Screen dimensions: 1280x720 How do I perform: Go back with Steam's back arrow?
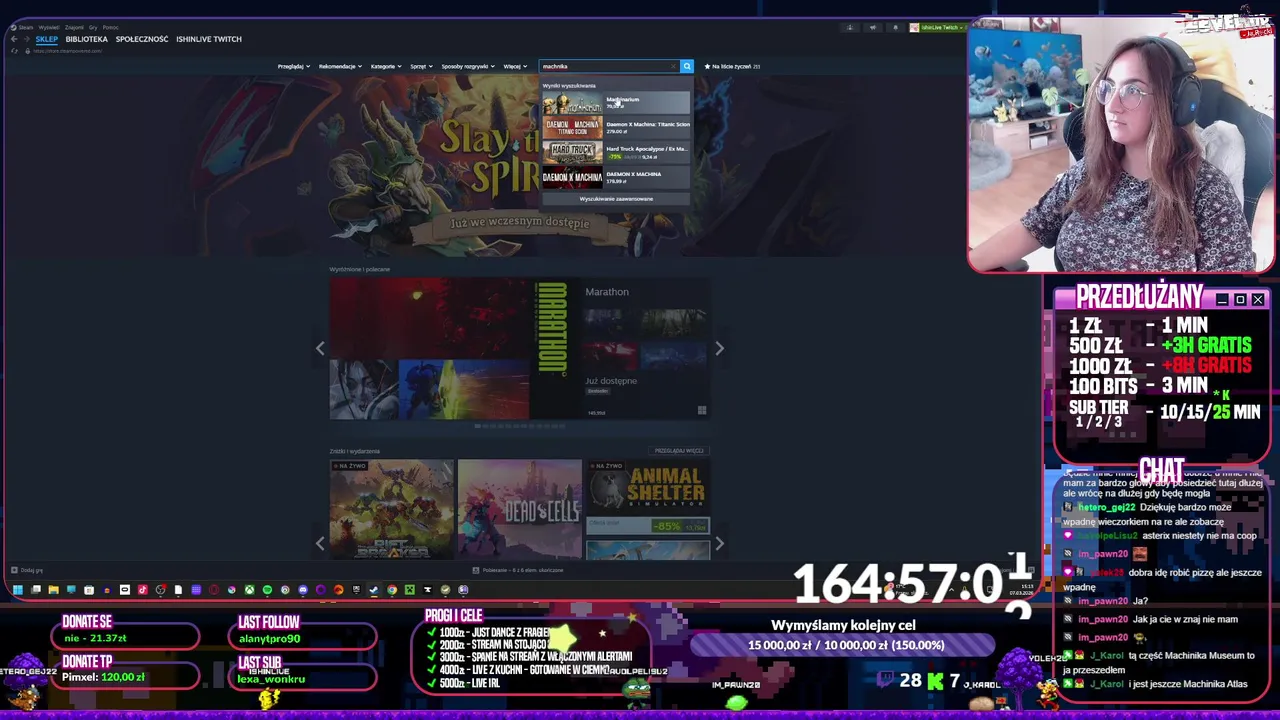click(14, 39)
